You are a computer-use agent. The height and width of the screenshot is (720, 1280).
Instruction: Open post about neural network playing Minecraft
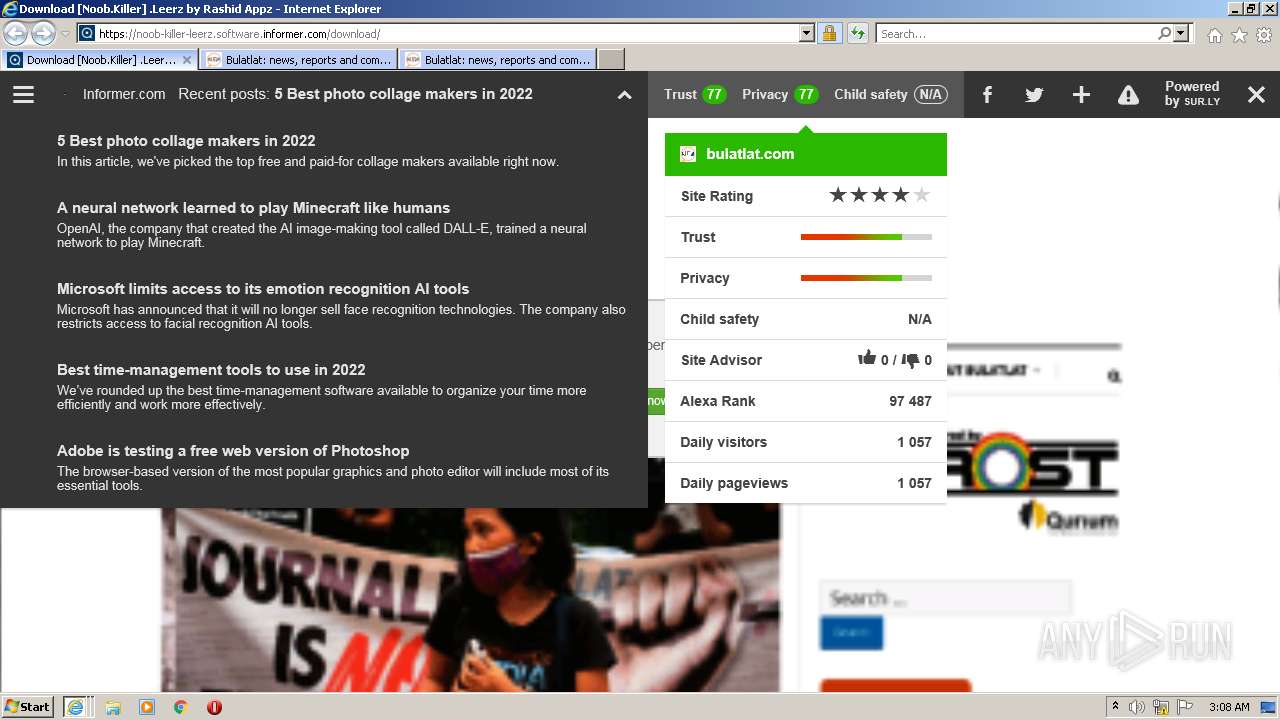click(x=253, y=208)
